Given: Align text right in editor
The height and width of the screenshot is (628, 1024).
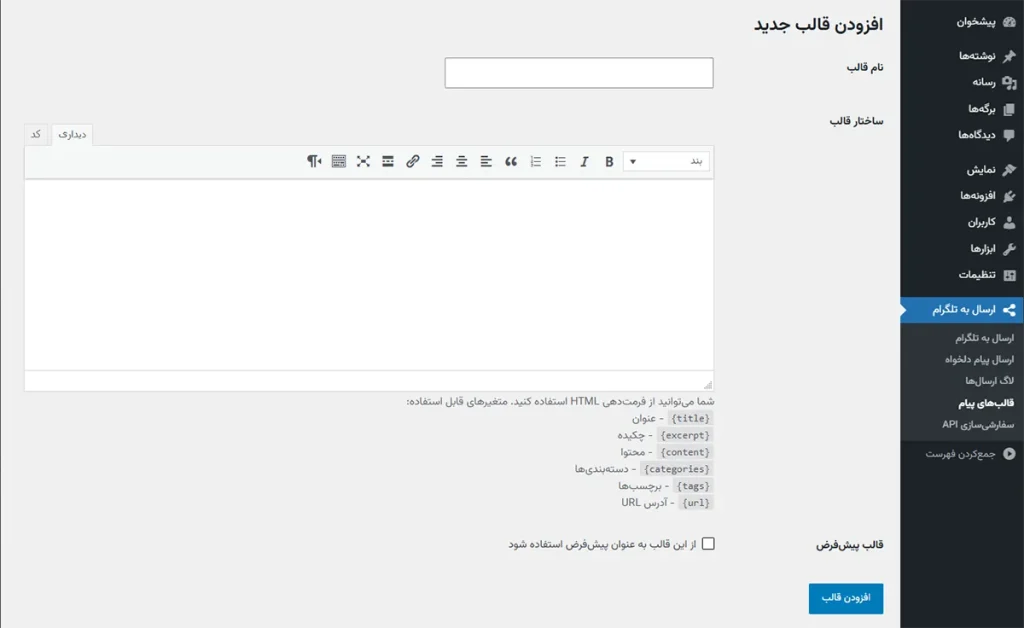Looking at the screenshot, I should click(x=437, y=161).
